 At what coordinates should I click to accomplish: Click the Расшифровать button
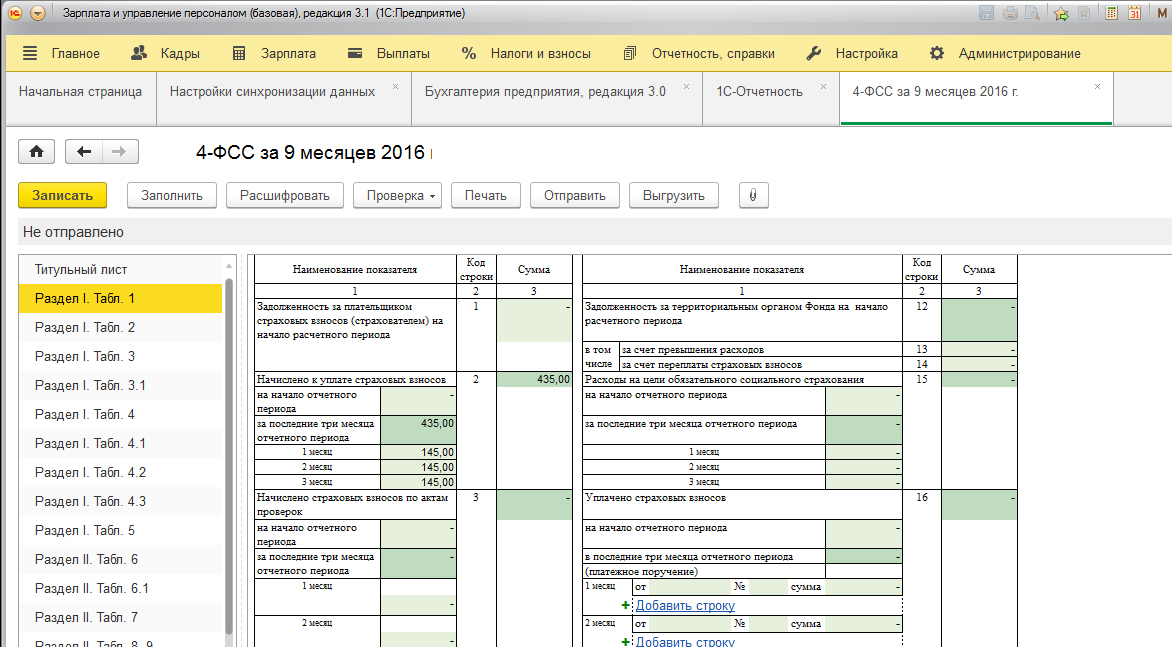pos(285,196)
